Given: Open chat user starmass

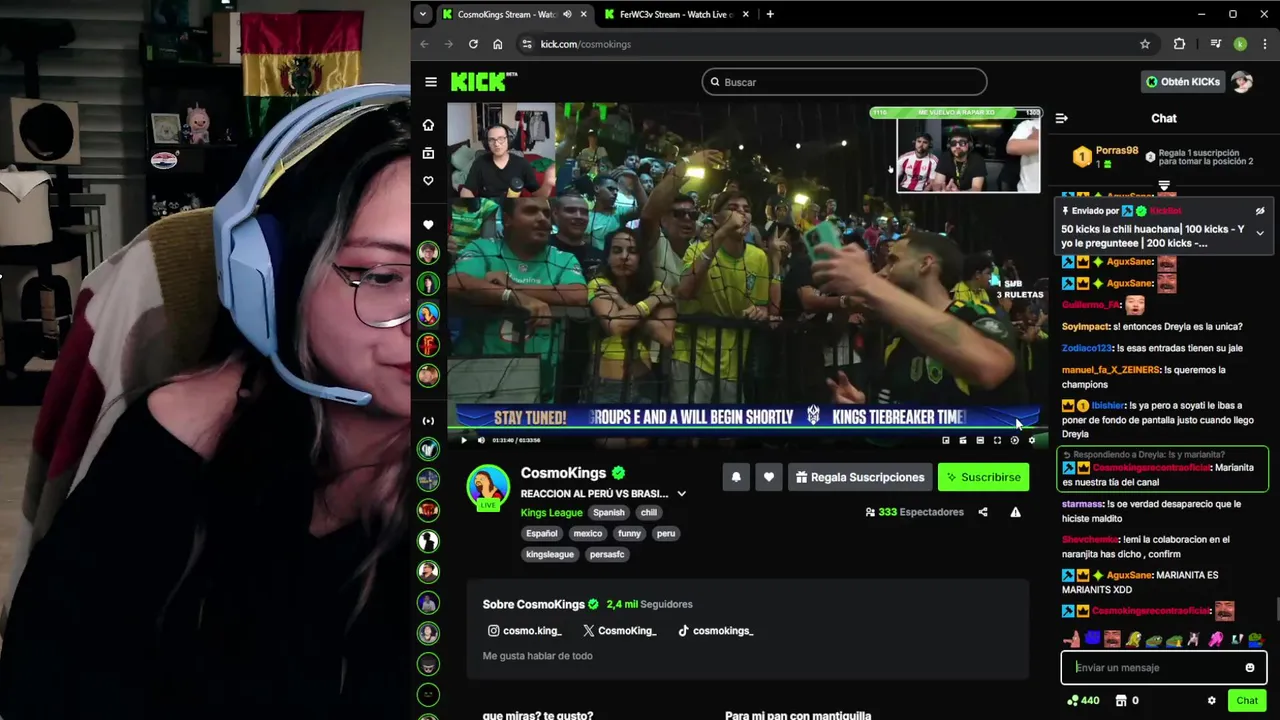Looking at the screenshot, I should 1083,504.
